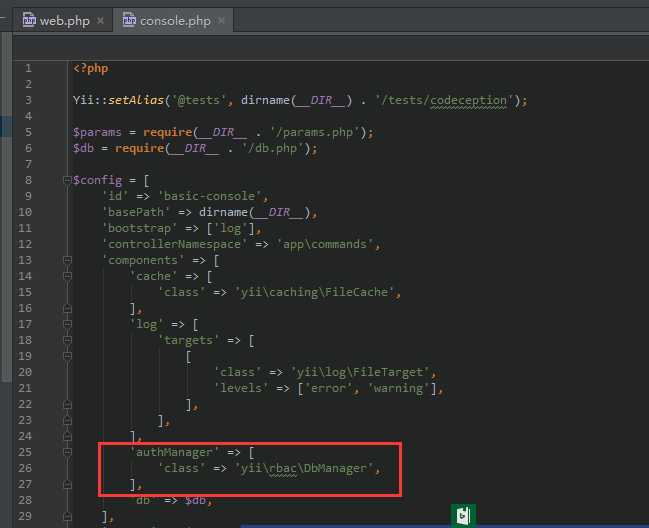Click the $params variable on line 5

tap(97, 132)
